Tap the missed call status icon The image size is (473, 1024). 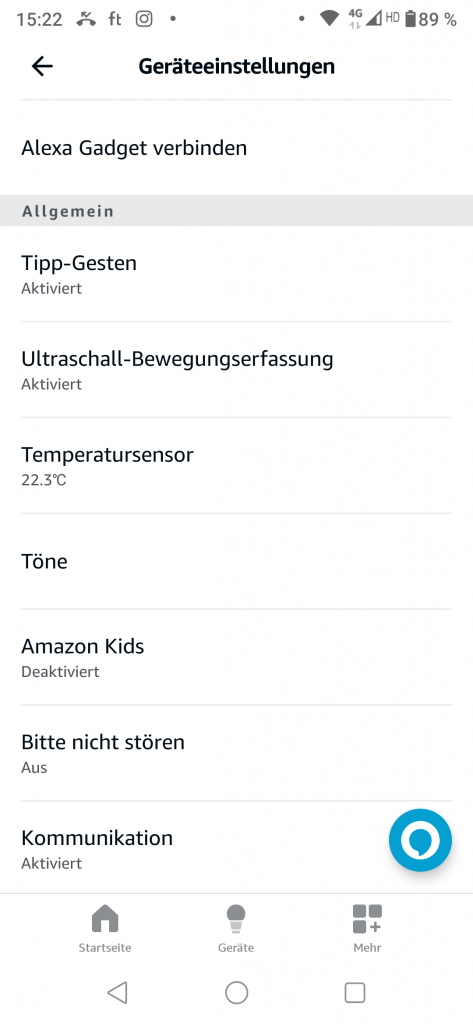(x=86, y=19)
